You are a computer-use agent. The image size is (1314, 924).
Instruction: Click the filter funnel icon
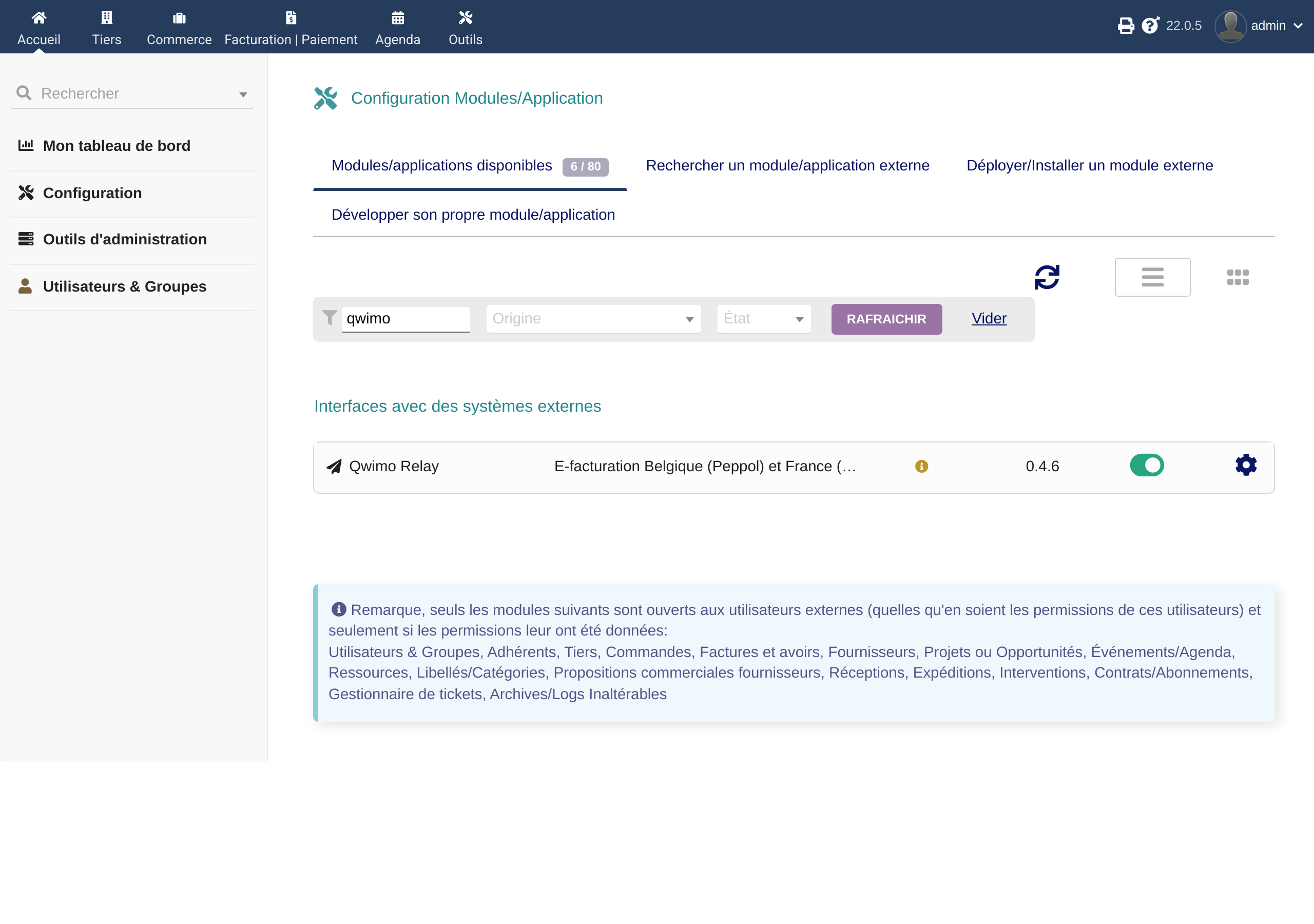(330, 317)
